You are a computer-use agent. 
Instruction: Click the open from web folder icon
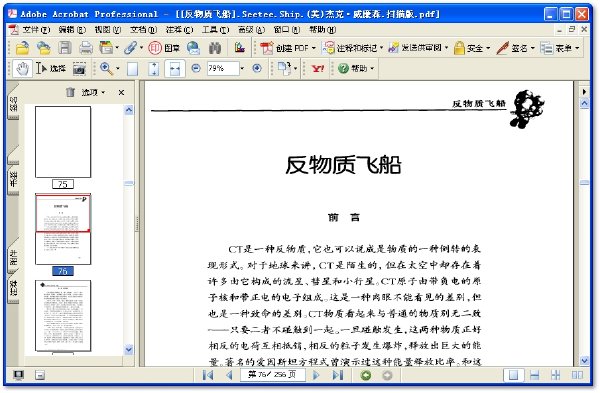pyautogui.click(x=44, y=48)
